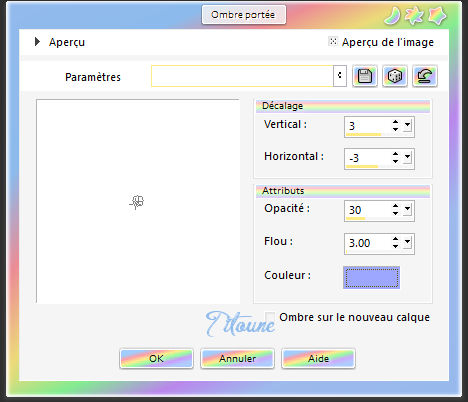The height and width of the screenshot is (402, 468).
Task: Open the Vertical value slider dropdown
Action: coord(407,126)
